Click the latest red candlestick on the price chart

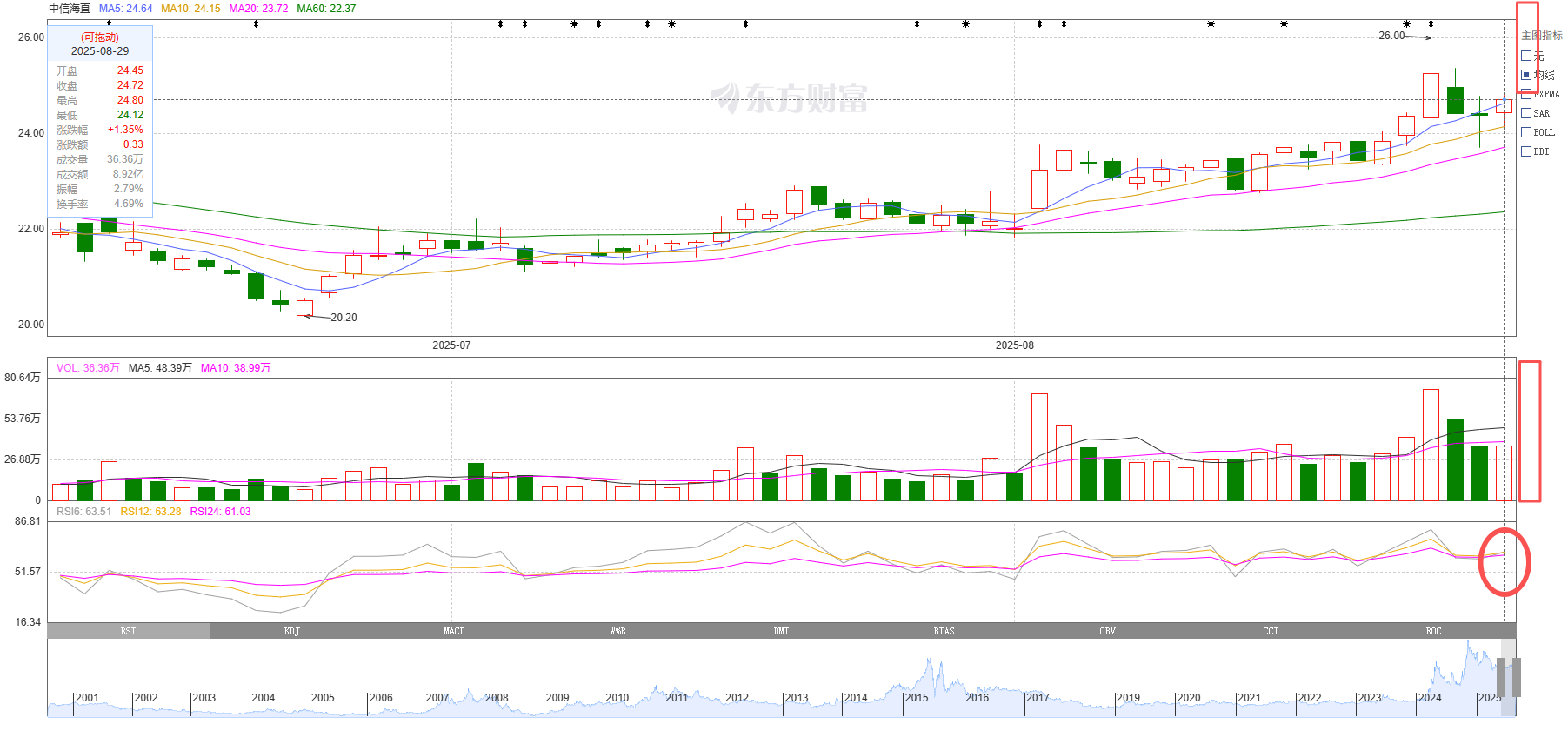1504,105
